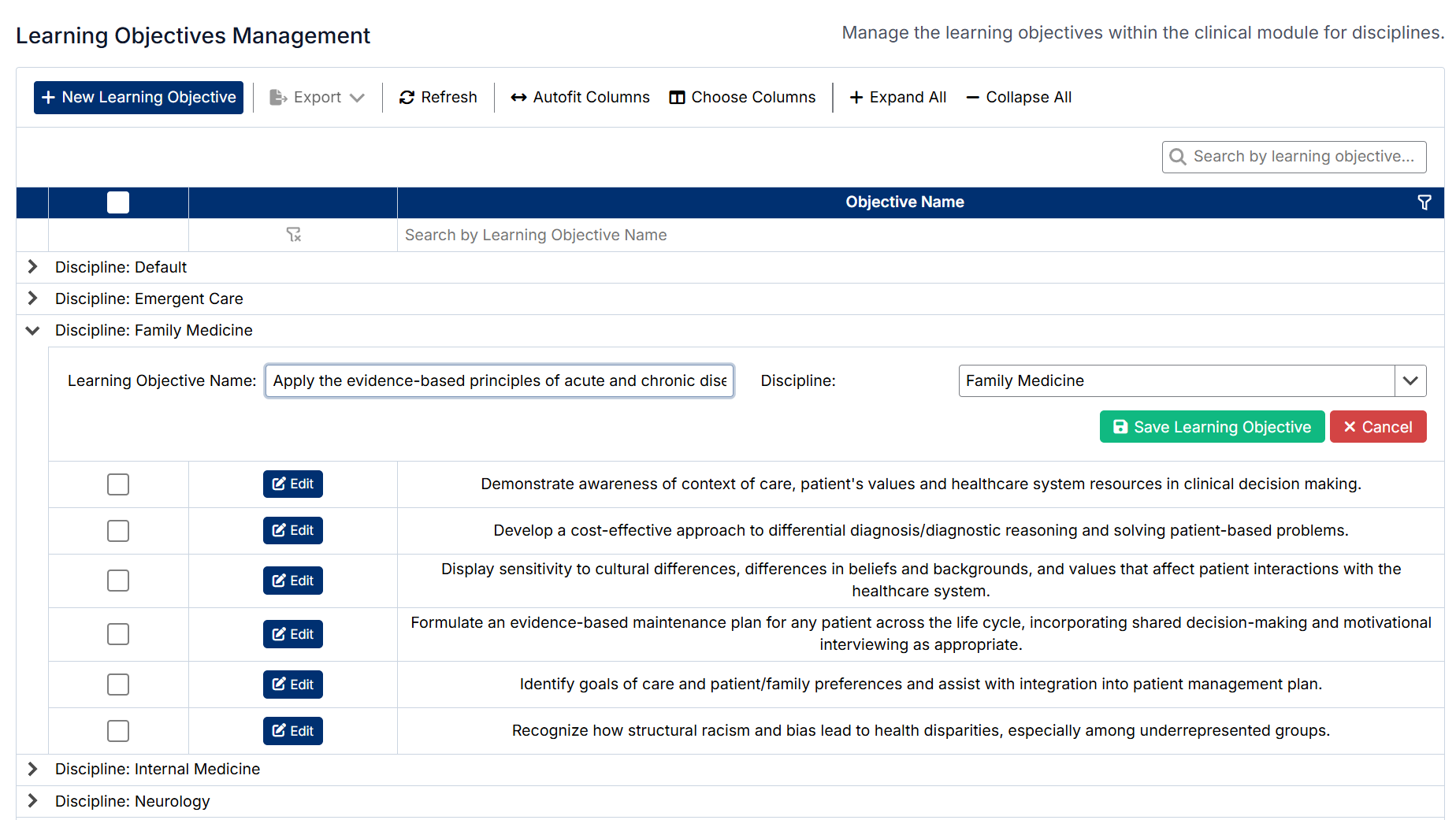
Task: Select checkbox for 'Recognize how structural racism' row
Action: click(x=118, y=731)
